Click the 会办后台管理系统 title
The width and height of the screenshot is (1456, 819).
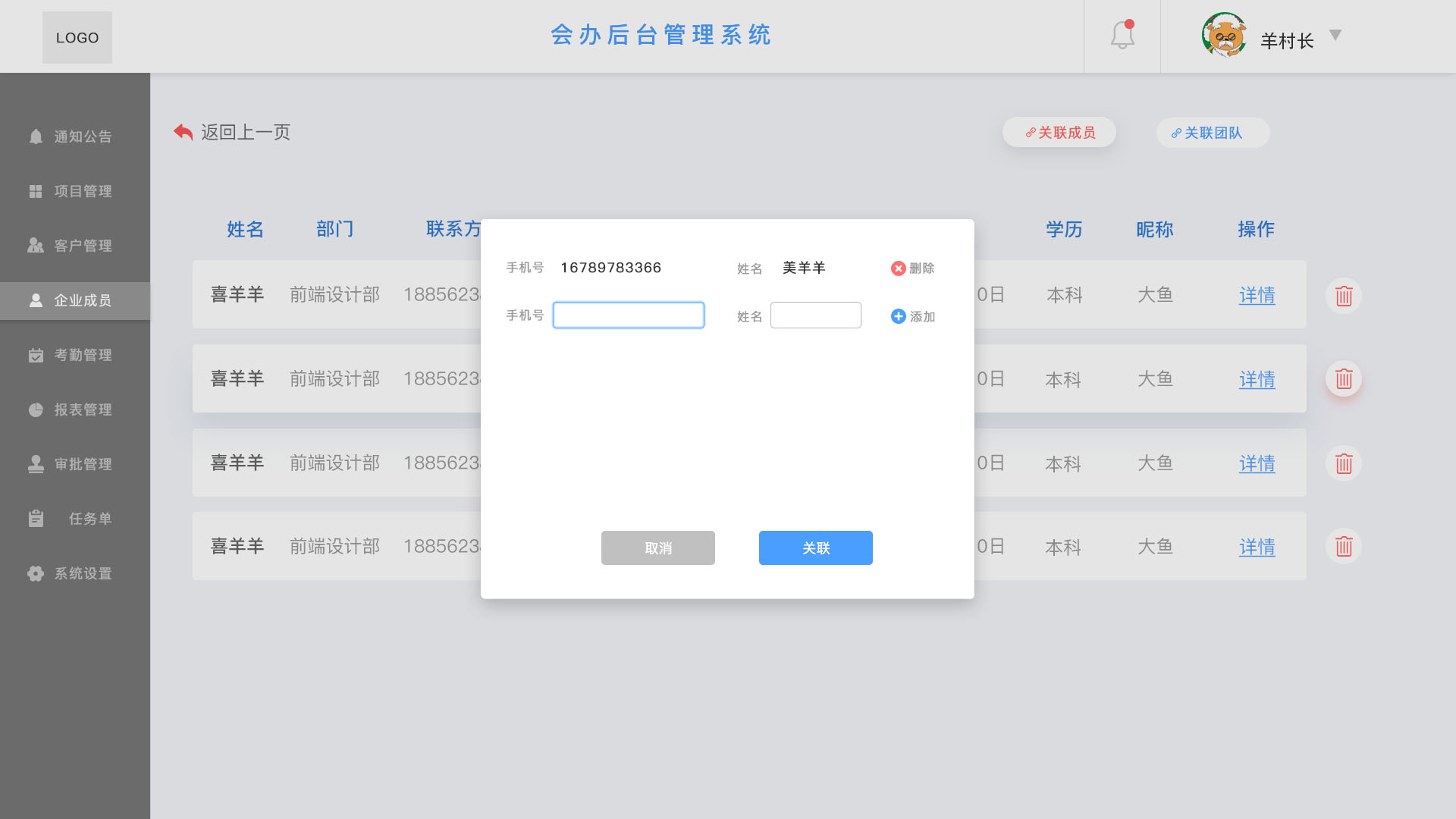tap(661, 35)
